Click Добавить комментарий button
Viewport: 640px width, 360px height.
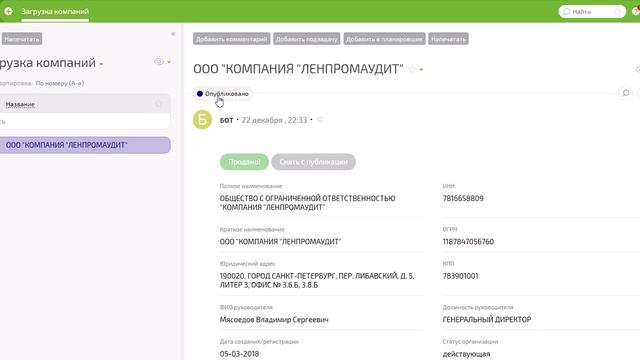(231, 39)
